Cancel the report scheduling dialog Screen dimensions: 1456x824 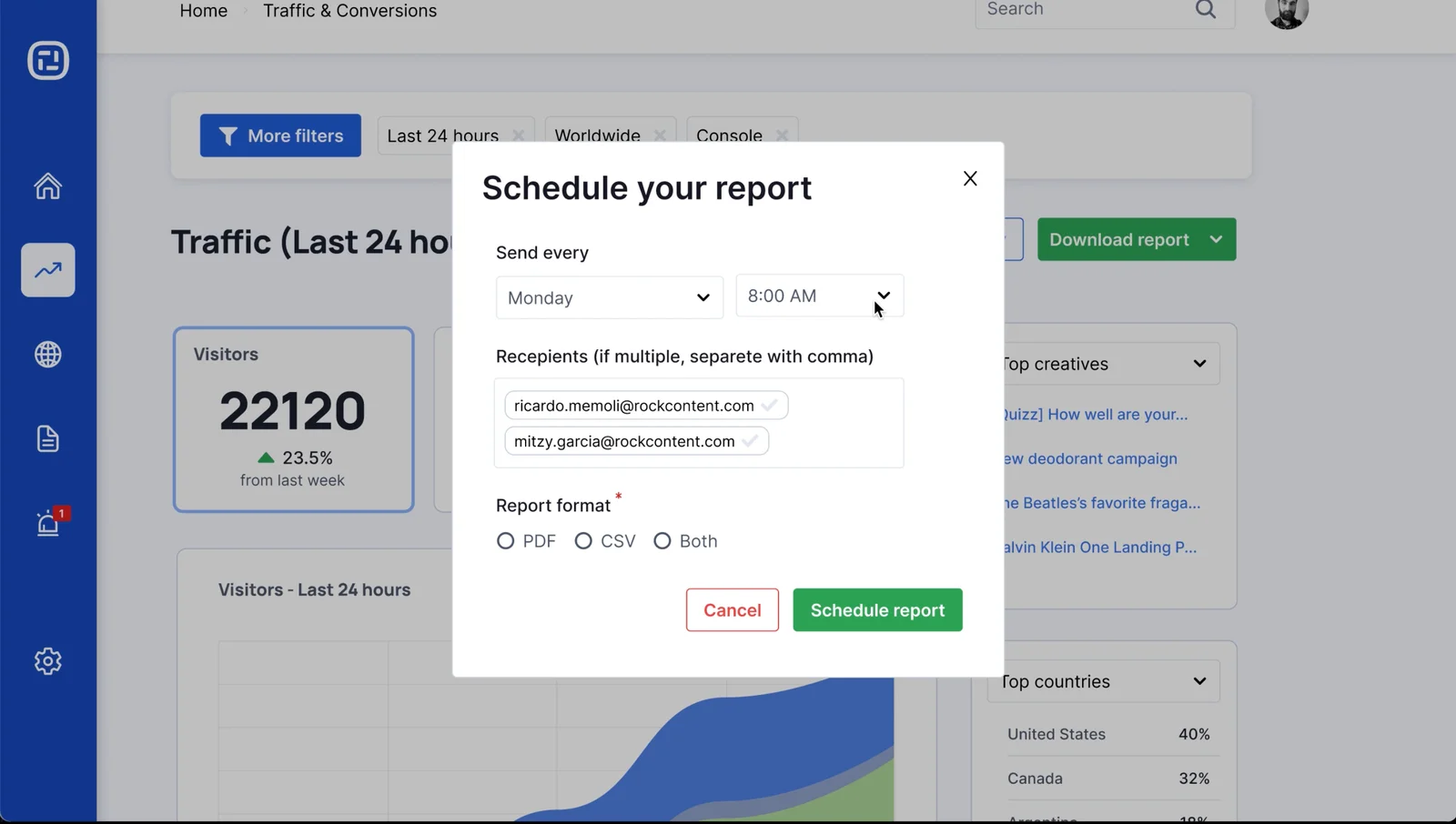pos(732,609)
